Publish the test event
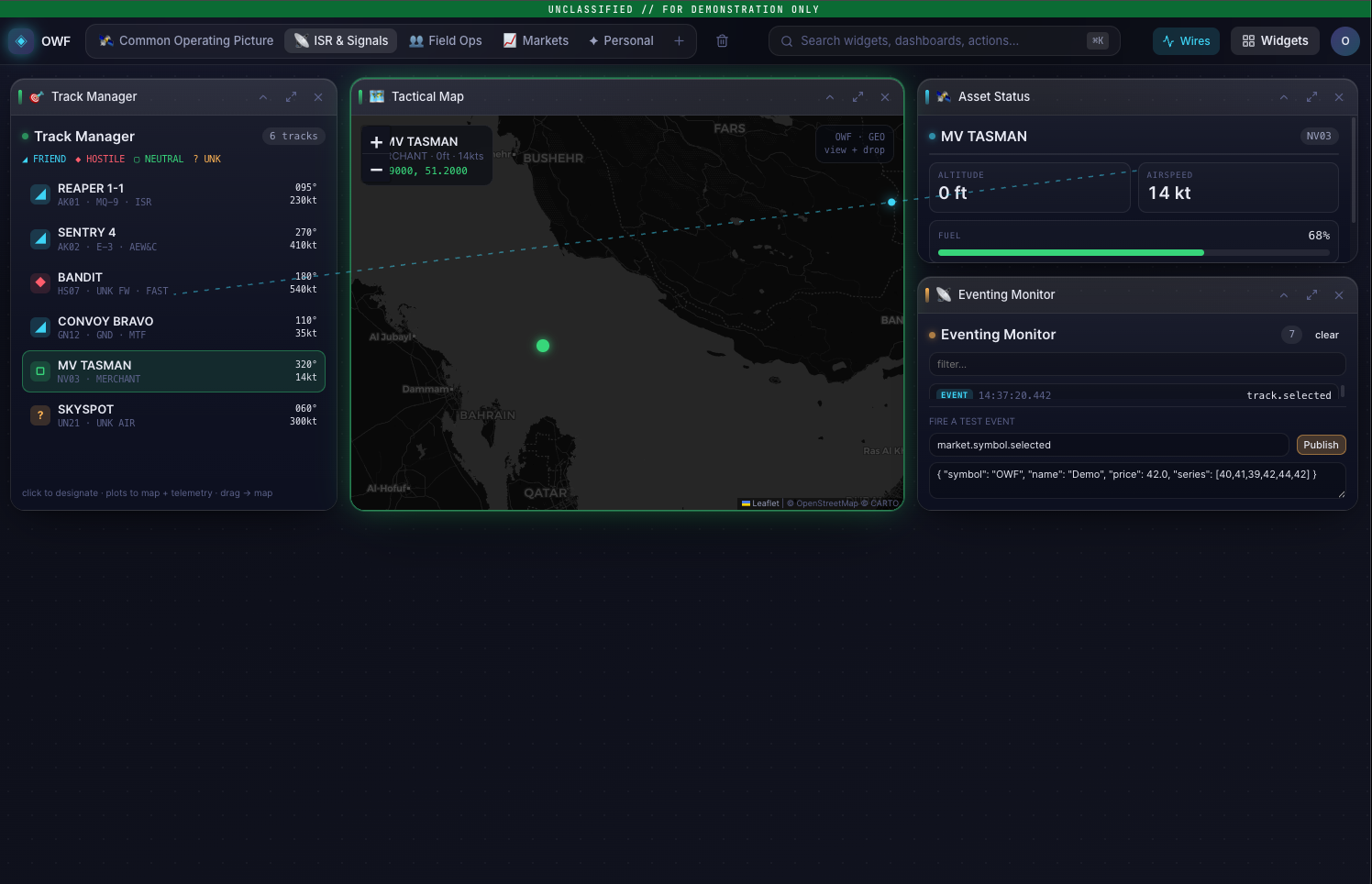The image size is (1372, 884). point(1321,445)
